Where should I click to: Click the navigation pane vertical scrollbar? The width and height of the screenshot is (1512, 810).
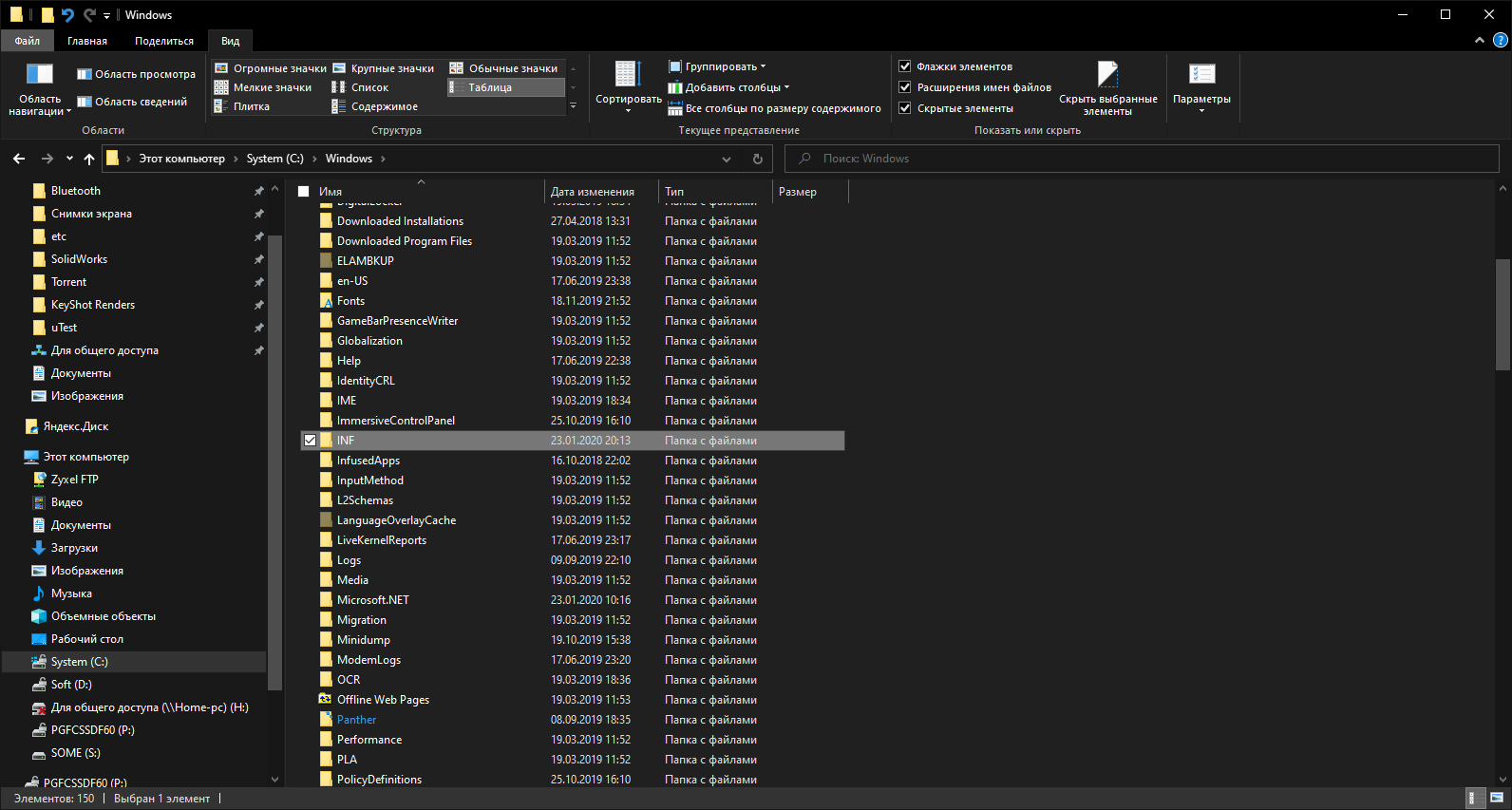pyautogui.click(x=275, y=462)
